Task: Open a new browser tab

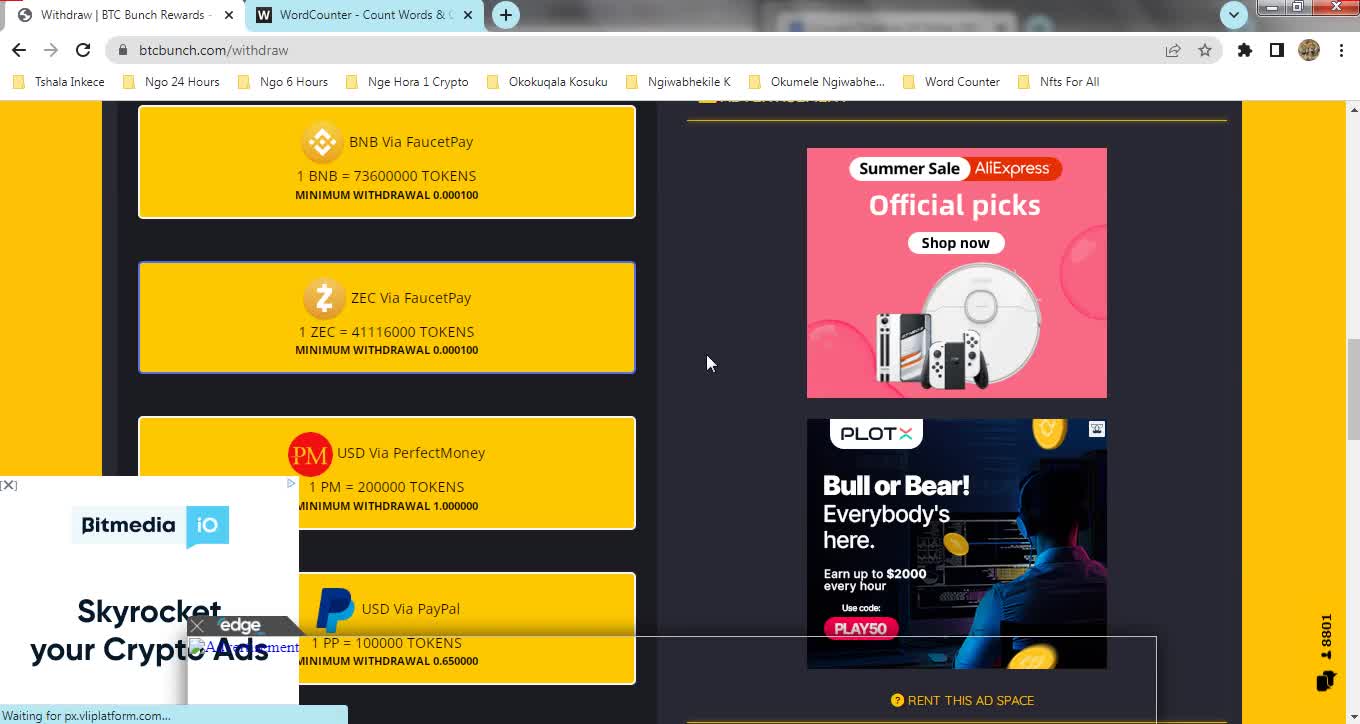Action: click(506, 15)
